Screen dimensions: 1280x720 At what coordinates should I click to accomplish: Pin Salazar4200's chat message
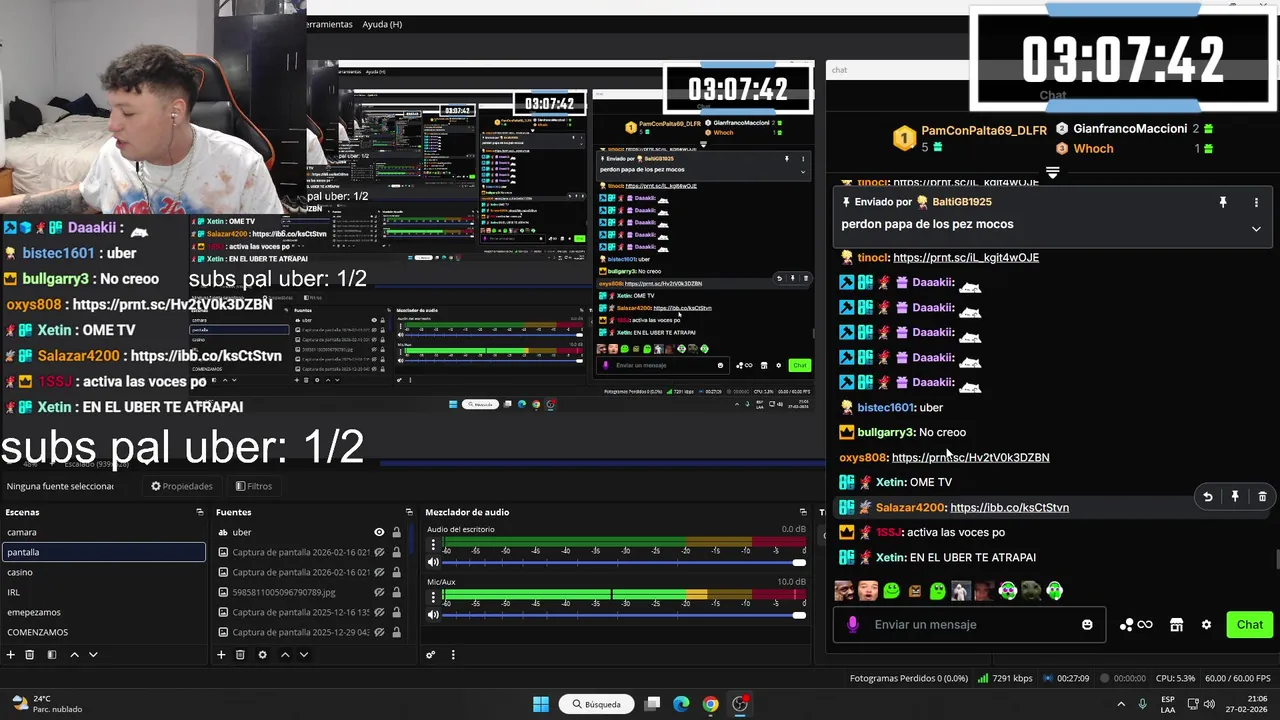point(1235,497)
